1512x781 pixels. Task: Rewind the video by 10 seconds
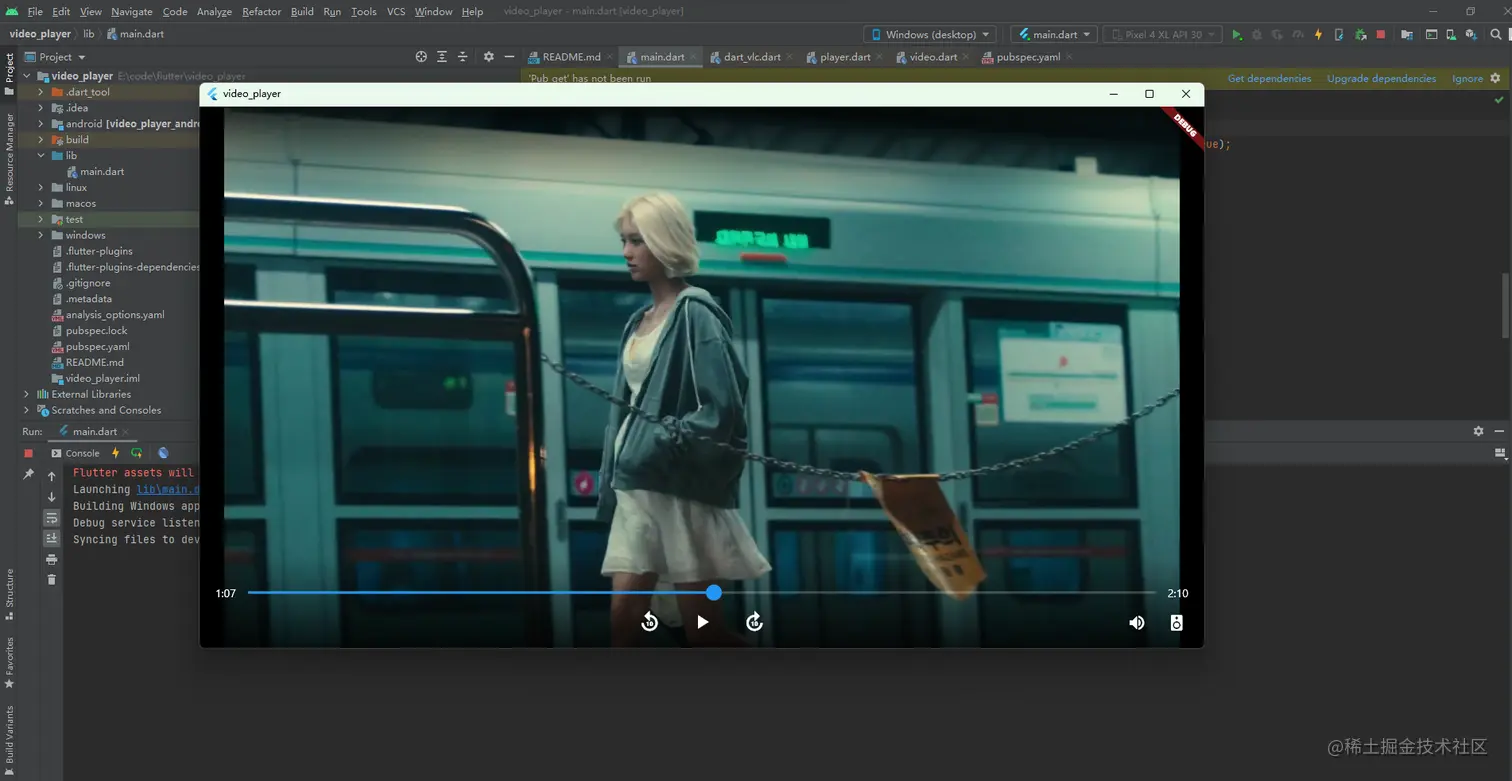(x=649, y=622)
